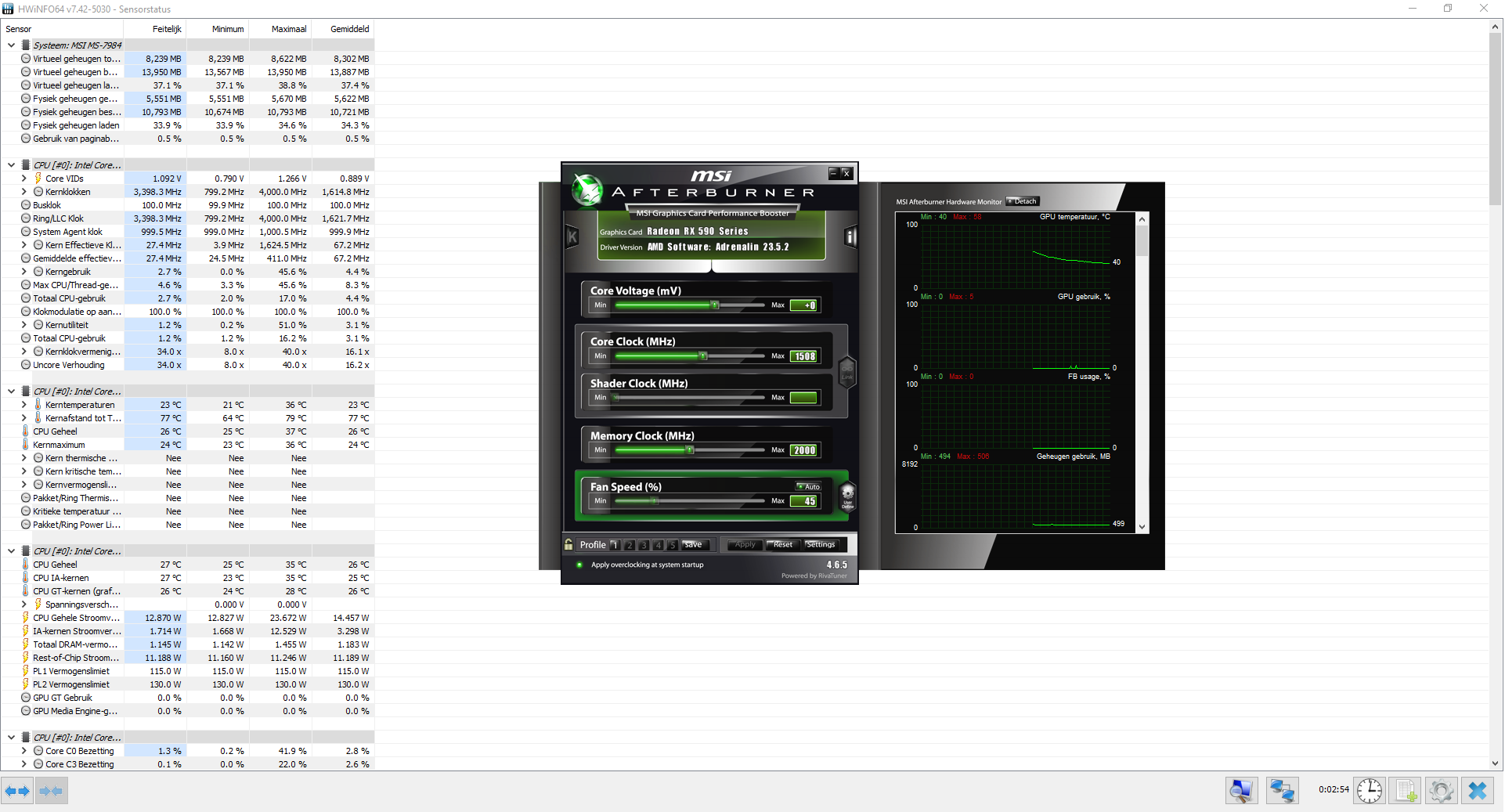The height and width of the screenshot is (812, 1505).
Task: Toggle the Core/Shader clock Link button
Action: pos(846,371)
